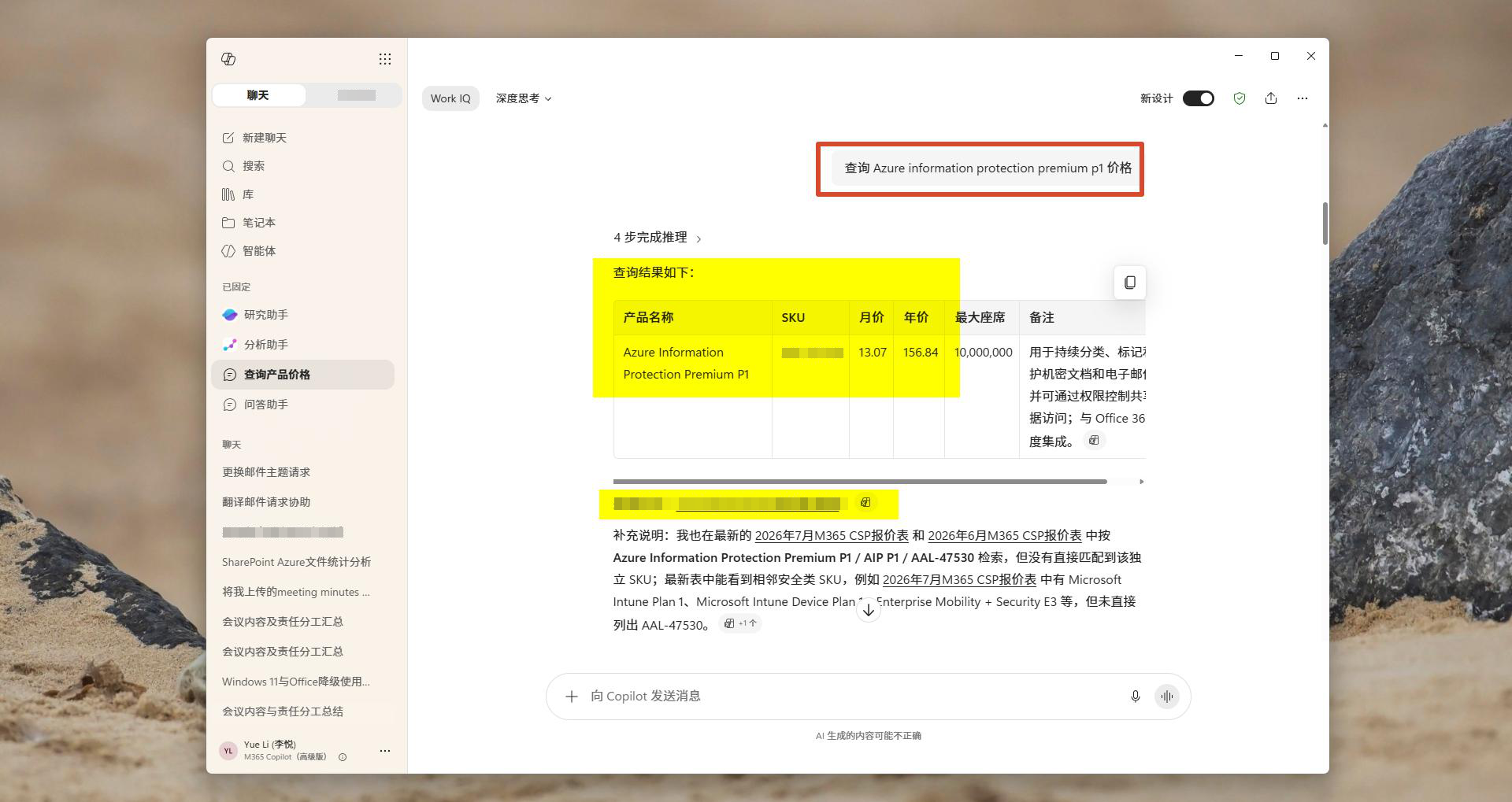Click the +1 citations badge
The image size is (1512, 802).
(x=740, y=623)
